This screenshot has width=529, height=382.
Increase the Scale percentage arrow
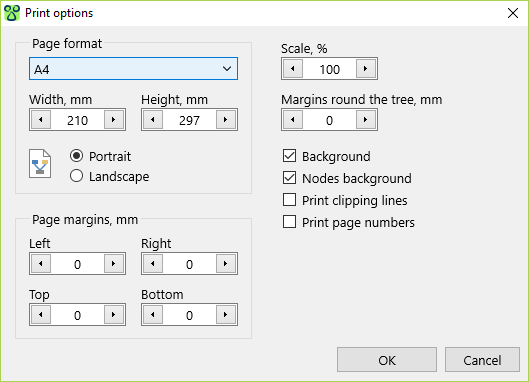pos(366,69)
